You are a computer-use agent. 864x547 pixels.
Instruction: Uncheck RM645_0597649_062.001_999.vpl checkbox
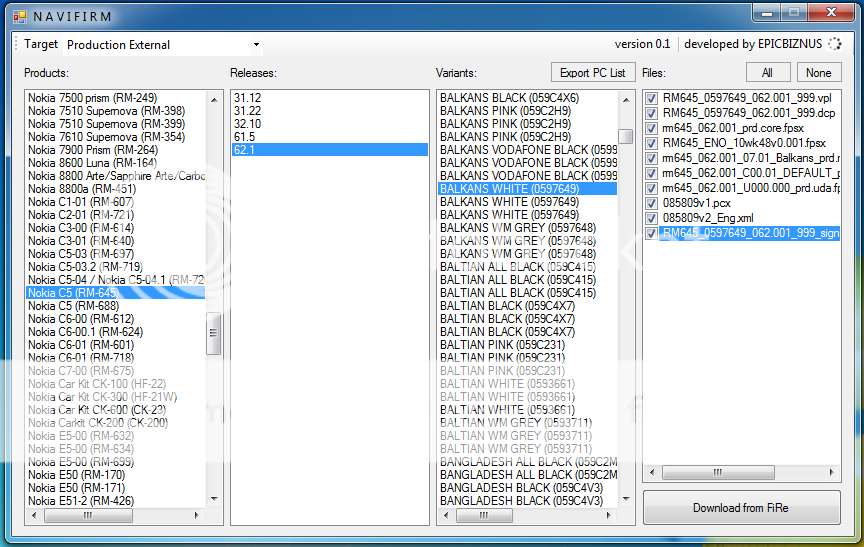[x=651, y=98]
